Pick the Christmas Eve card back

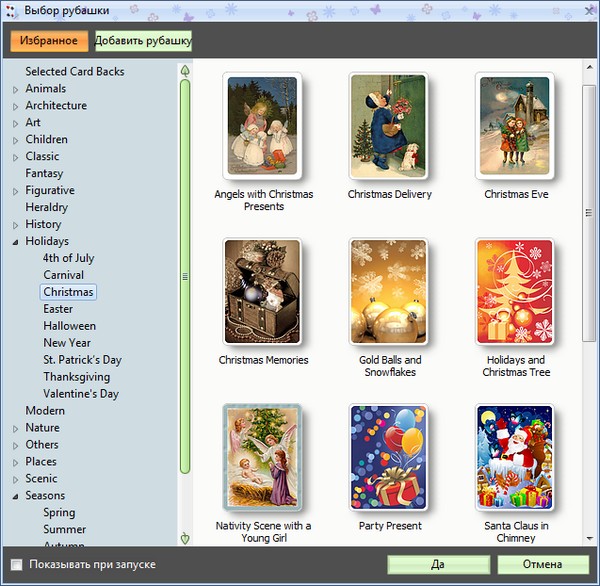515,127
